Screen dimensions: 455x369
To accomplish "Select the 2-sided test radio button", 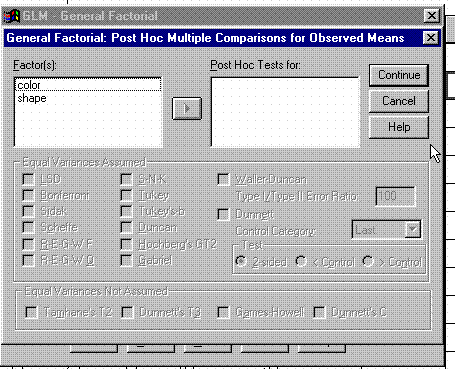I will [241, 262].
